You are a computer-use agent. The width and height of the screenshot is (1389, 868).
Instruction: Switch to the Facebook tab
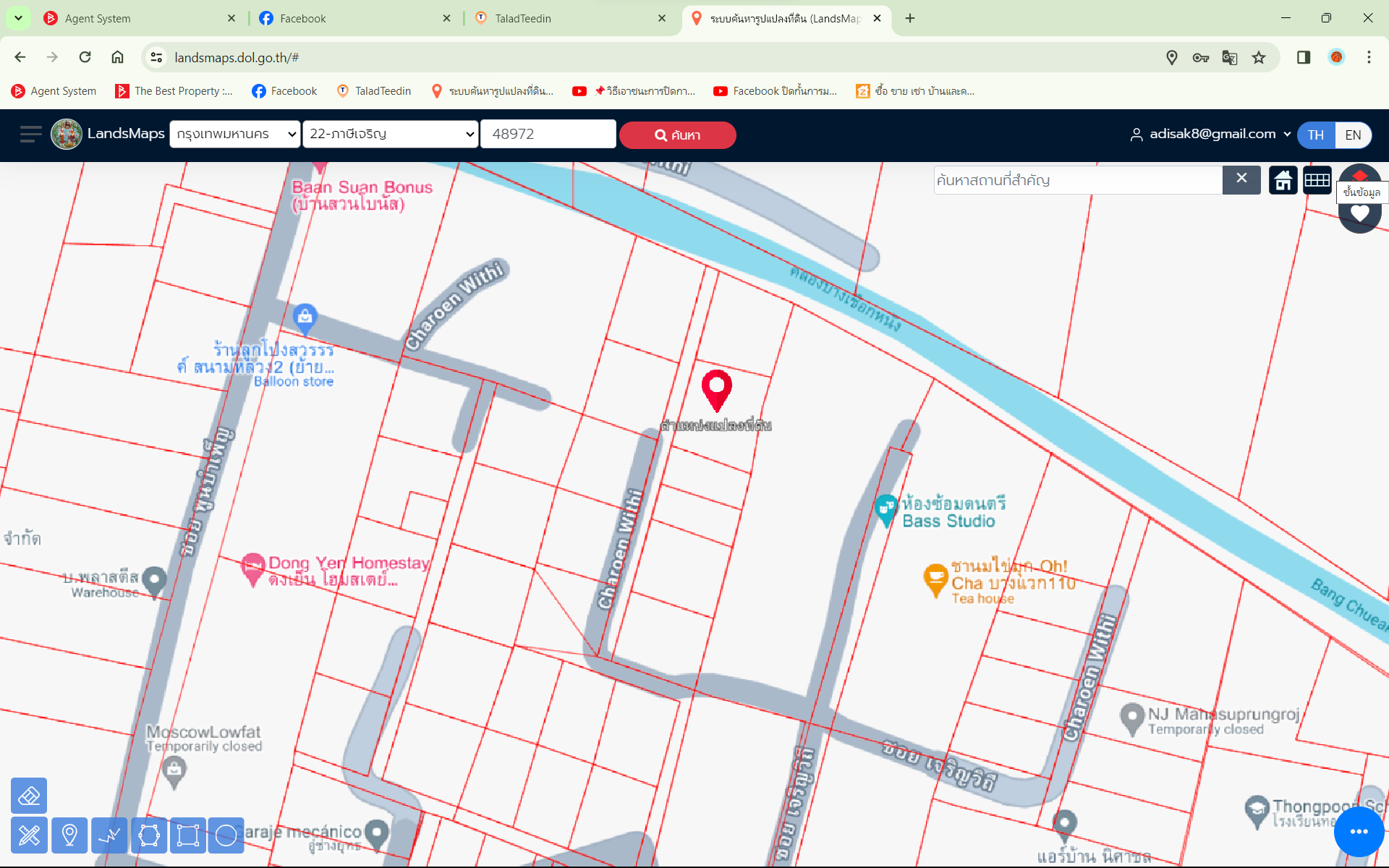pyautogui.click(x=354, y=18)
